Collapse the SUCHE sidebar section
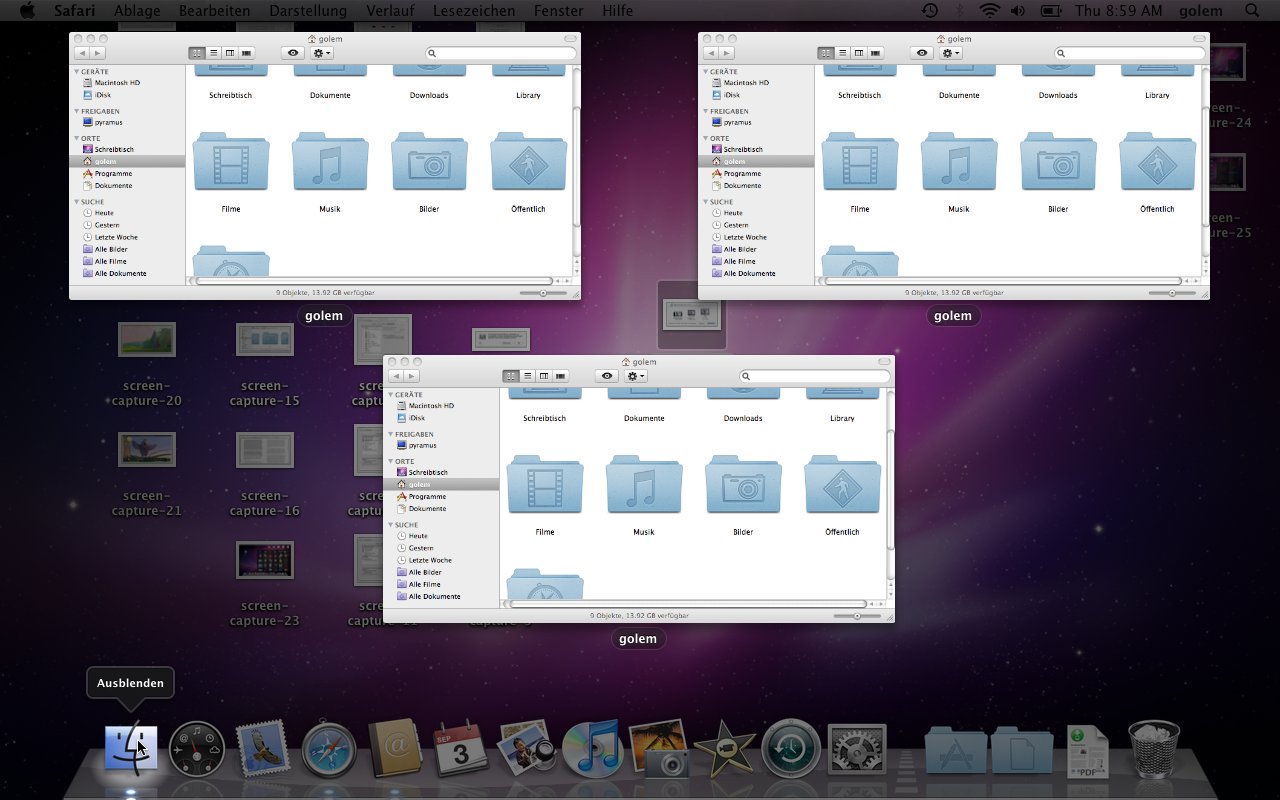Viewport: 1280px width, 800px height. tap(390, 524)
